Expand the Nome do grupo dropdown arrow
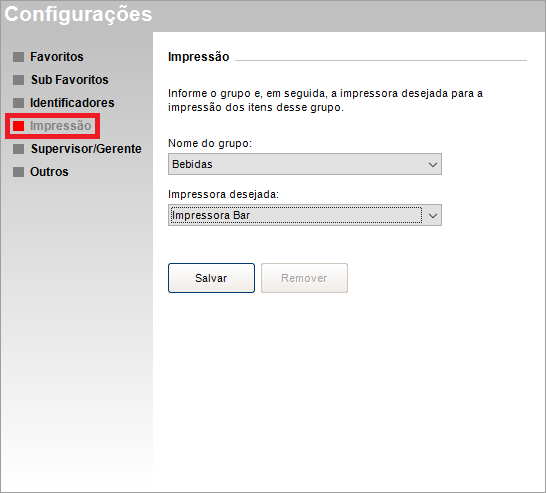 pos(433,164)
